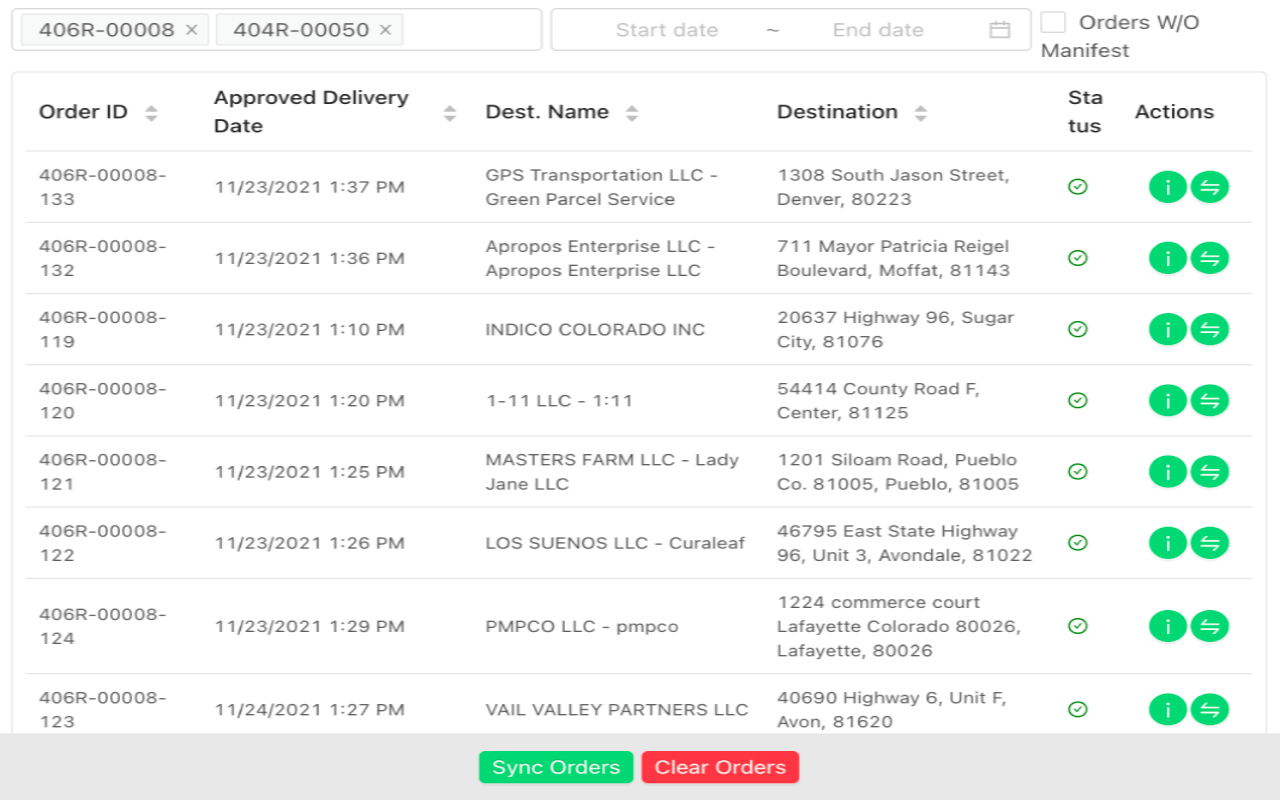Screen dimensions: 1280x800
Task: Open info for MASTERS FARM LLC order
Action: click(x=1167, y=471)
